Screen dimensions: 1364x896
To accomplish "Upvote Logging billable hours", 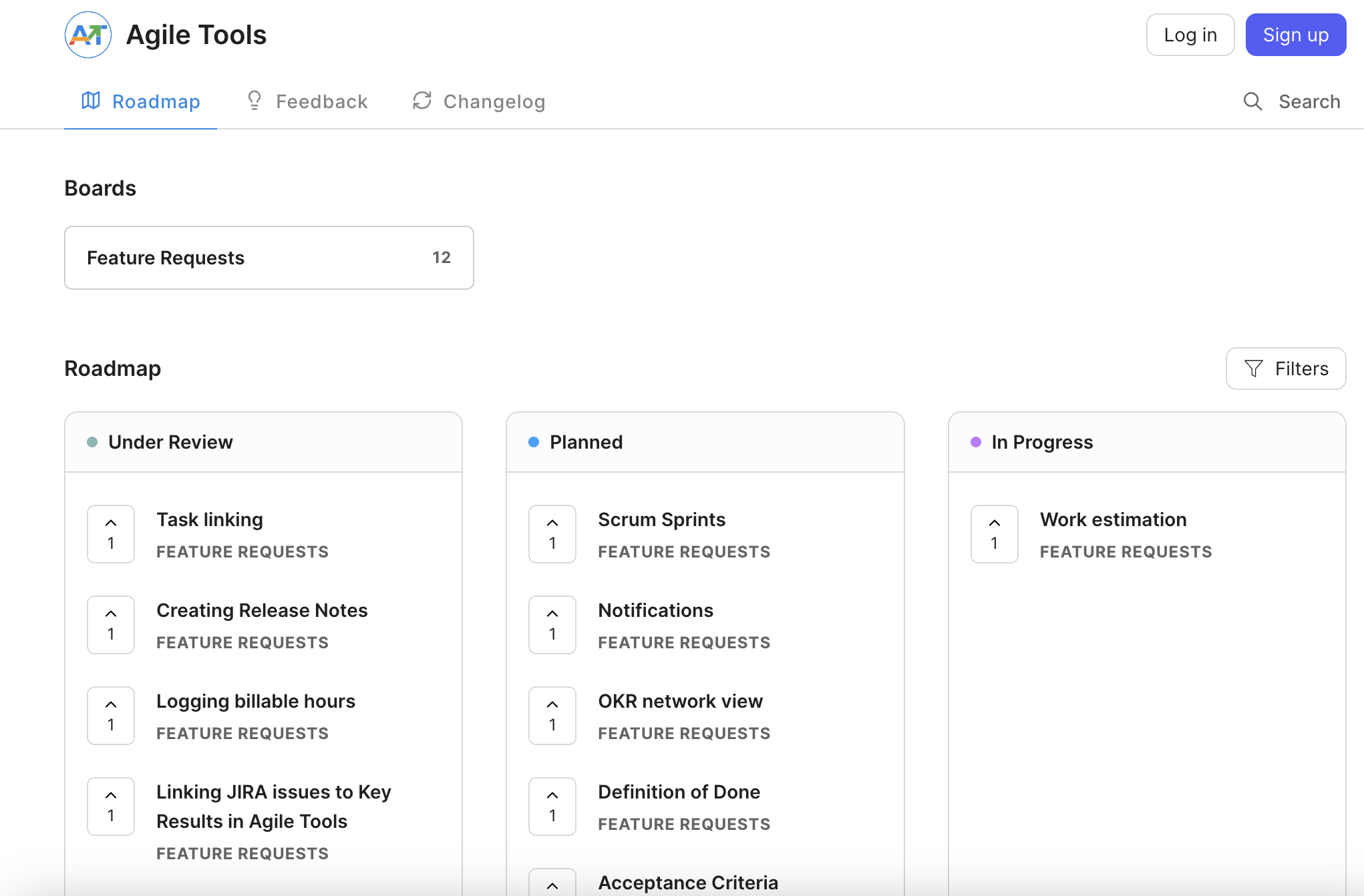I will [111, 716].
